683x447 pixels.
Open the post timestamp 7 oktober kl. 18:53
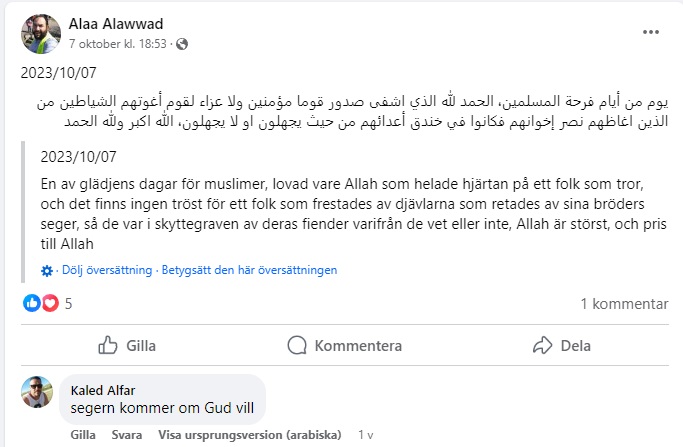click(x=118, y=44)
